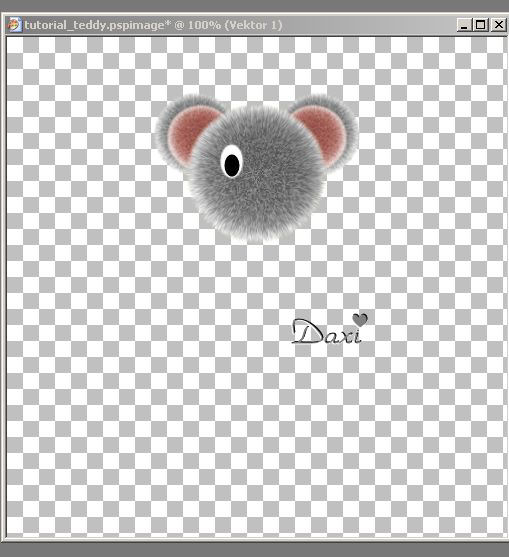
Task: Click the Vektor 1 label in the title
Action: 254,25
